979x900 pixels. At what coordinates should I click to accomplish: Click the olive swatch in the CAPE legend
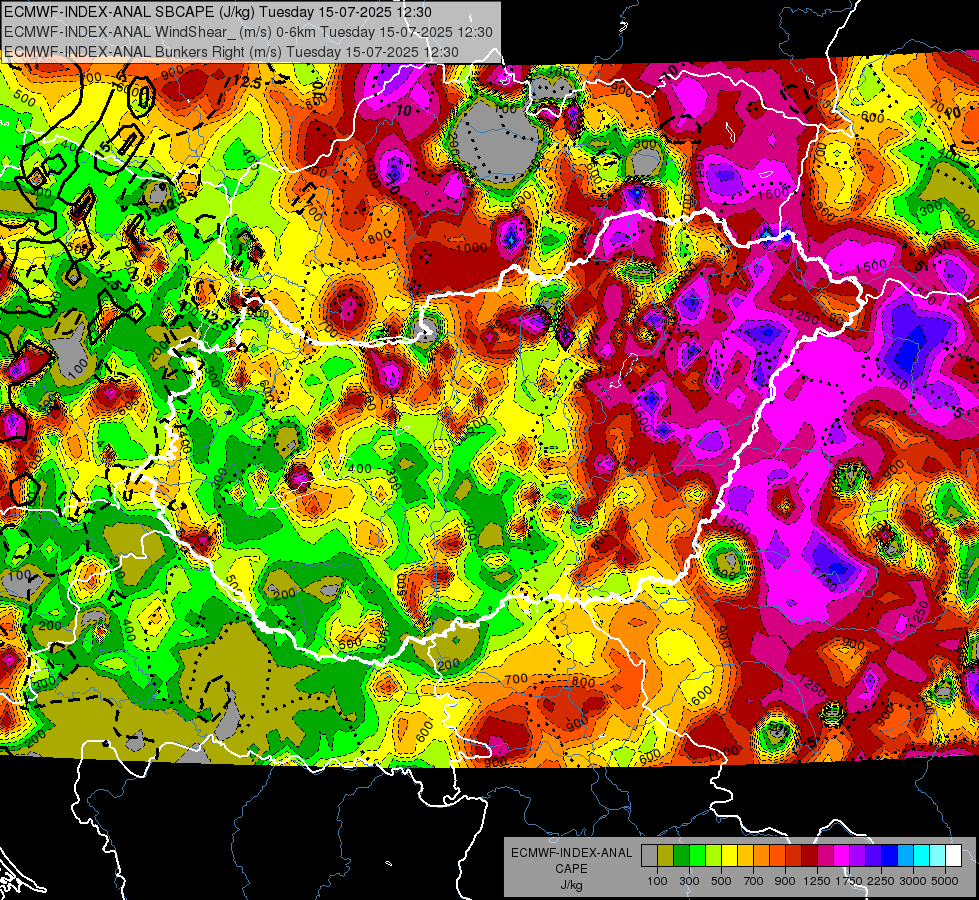coord(666,856)
